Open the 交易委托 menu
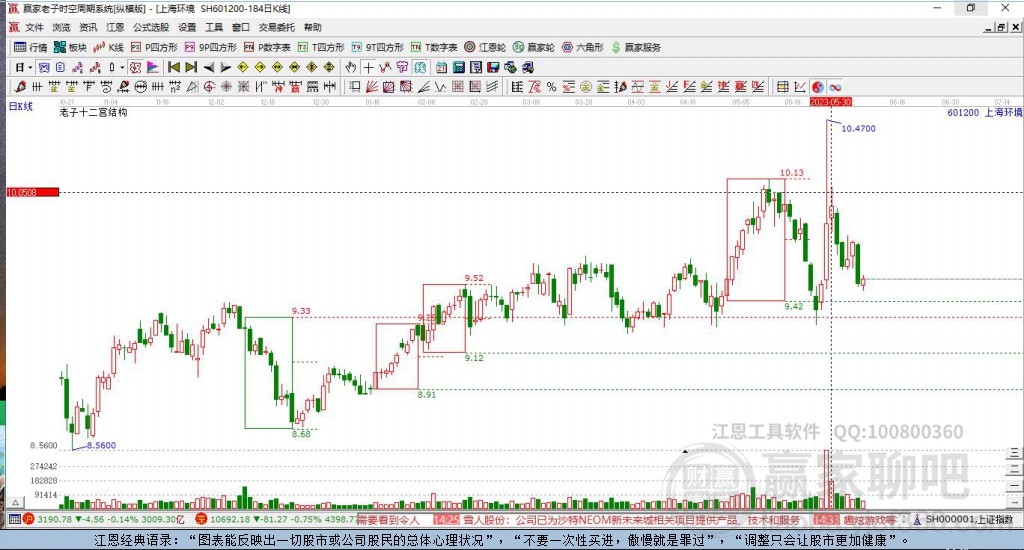This screenshot has width=1024, height=550. 277,27
